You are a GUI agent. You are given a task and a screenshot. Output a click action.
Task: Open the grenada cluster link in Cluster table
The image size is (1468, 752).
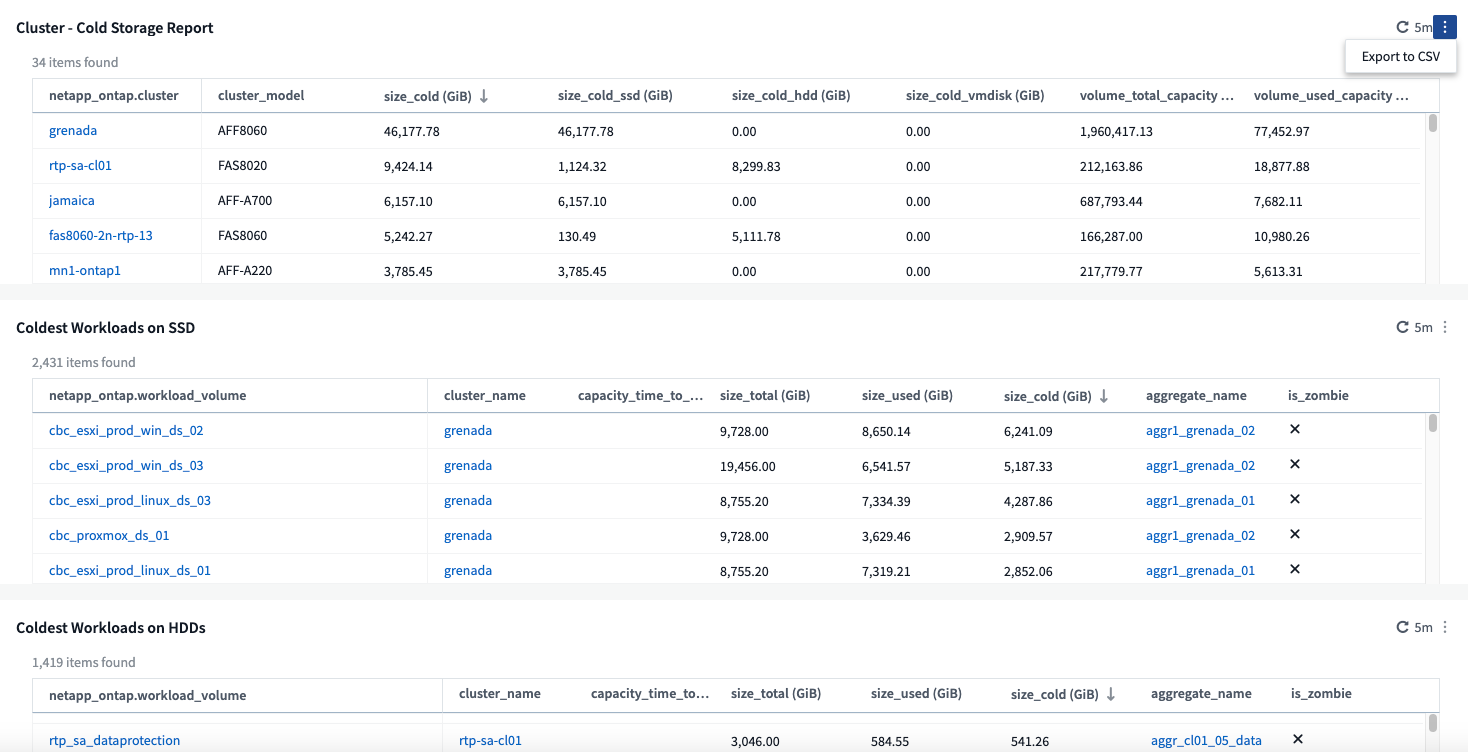(x=73, y=131)
